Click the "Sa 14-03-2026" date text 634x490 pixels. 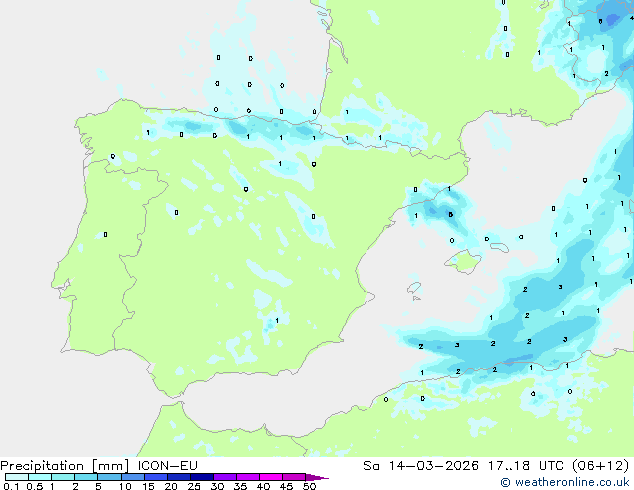pyautogui.click(x=421, y=466)
